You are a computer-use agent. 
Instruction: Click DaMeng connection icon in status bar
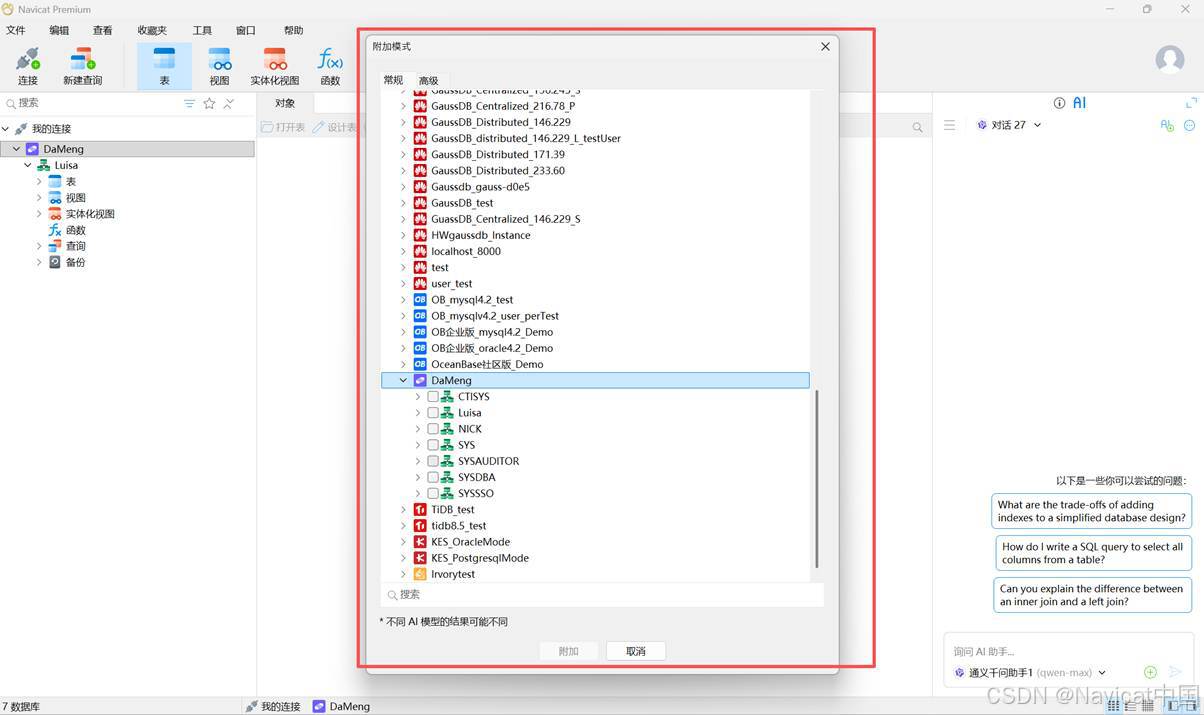[x=319, y=706]
